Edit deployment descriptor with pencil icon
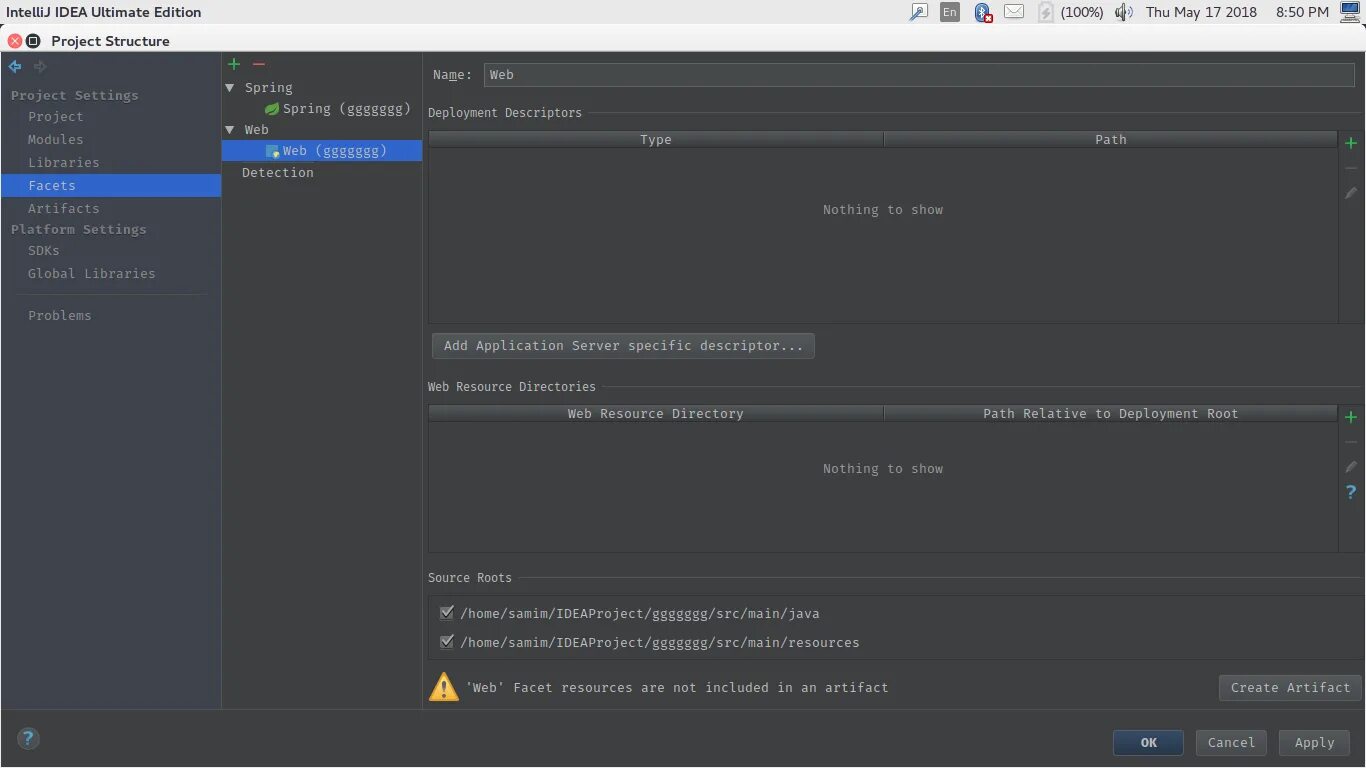Screen dimensions: 1366x768 pyautogui.click(x=1351, y=193)
